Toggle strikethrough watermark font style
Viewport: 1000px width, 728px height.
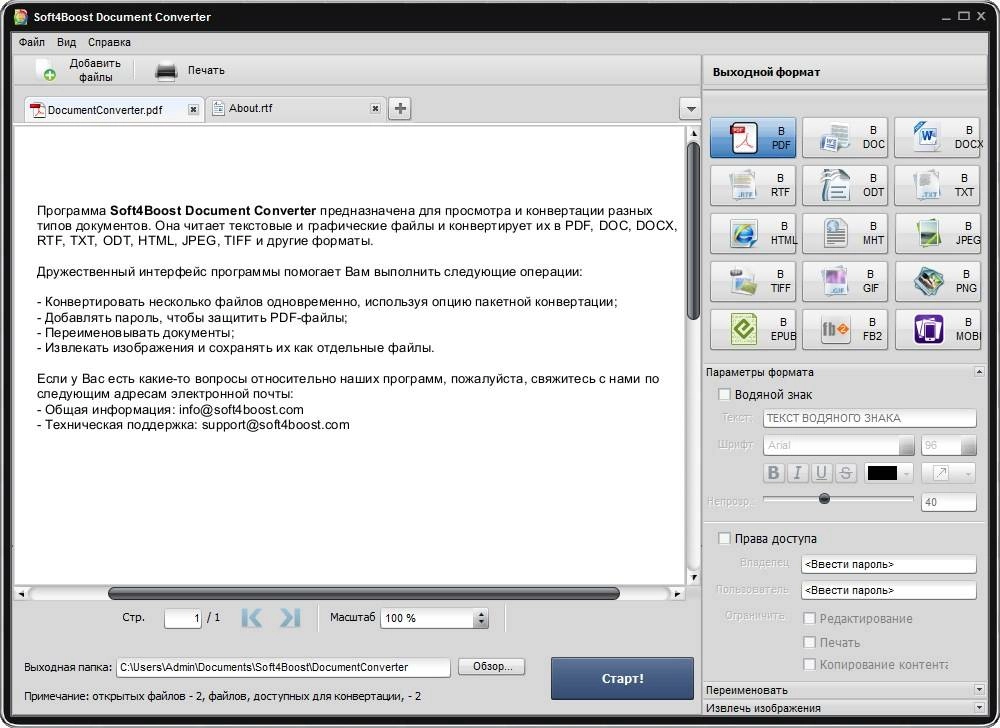[x=846, y=472]
